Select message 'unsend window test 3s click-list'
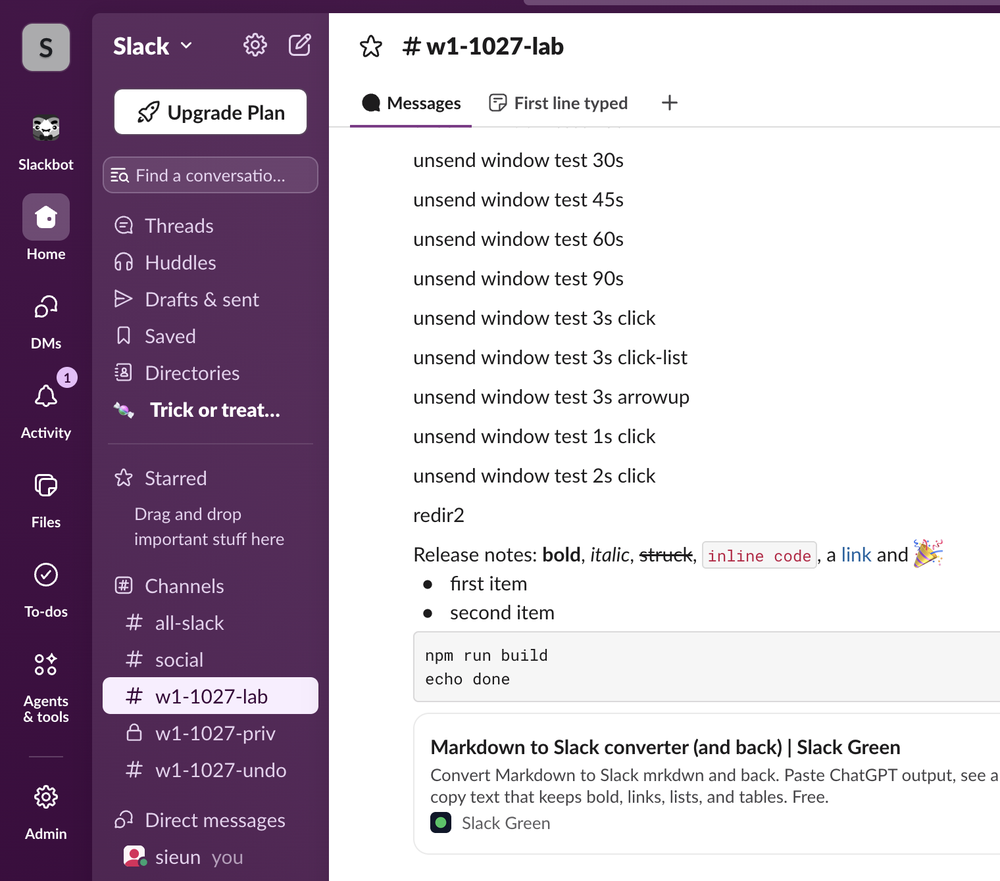The image size is (1000, 881). pyautogui.click(x=550, y=357)
